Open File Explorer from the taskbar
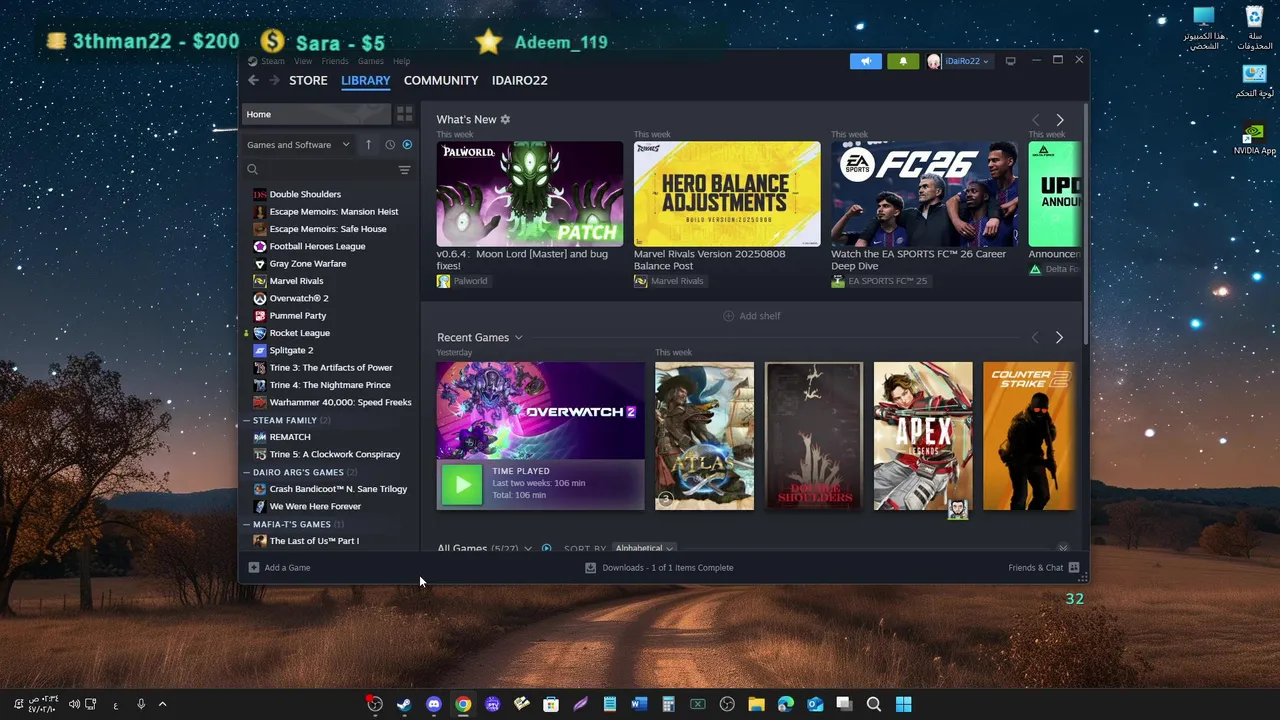Viewport: 1280px width, 720px height. pos(756,704)
